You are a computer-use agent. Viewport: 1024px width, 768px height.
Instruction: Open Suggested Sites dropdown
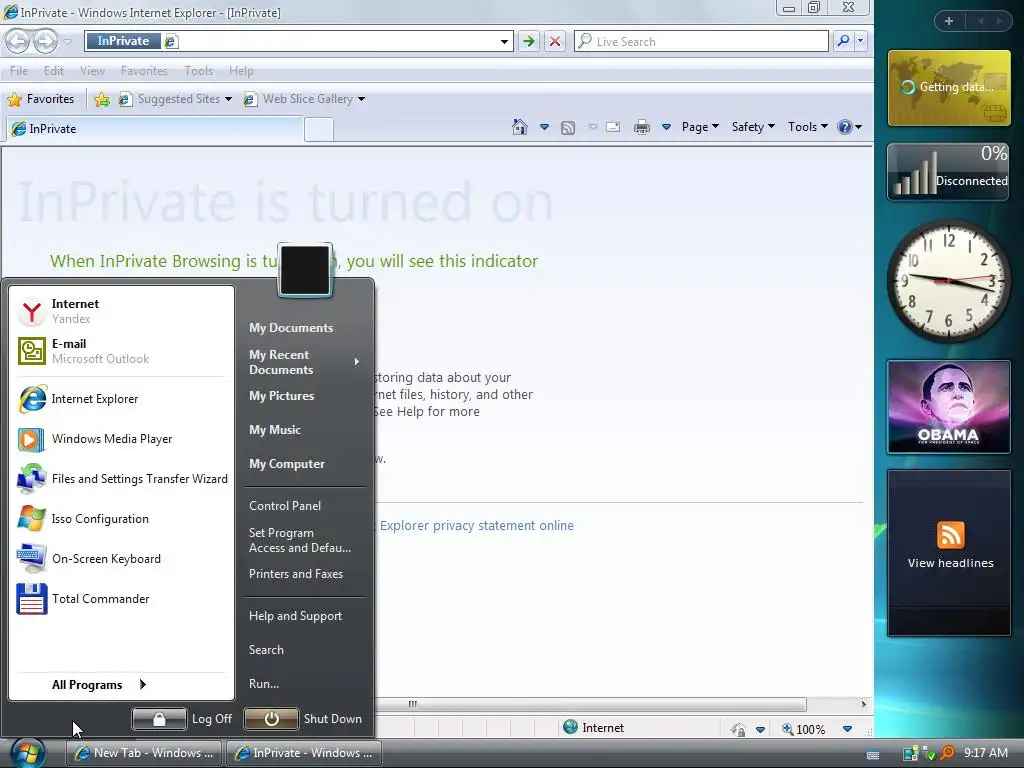click(175, 99)
